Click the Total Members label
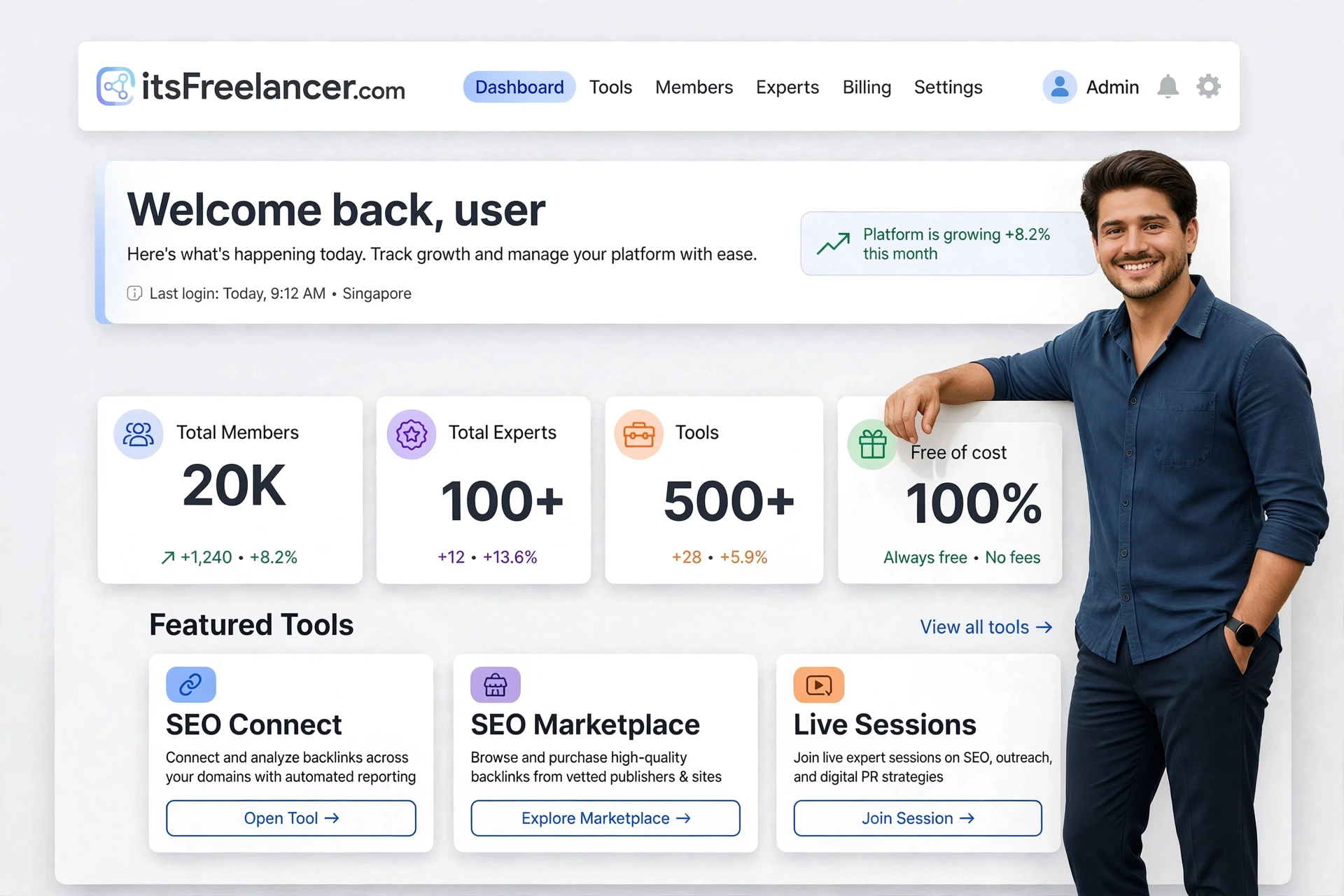This screenshot has width=1344, height=896. click(x=237, y=433)
